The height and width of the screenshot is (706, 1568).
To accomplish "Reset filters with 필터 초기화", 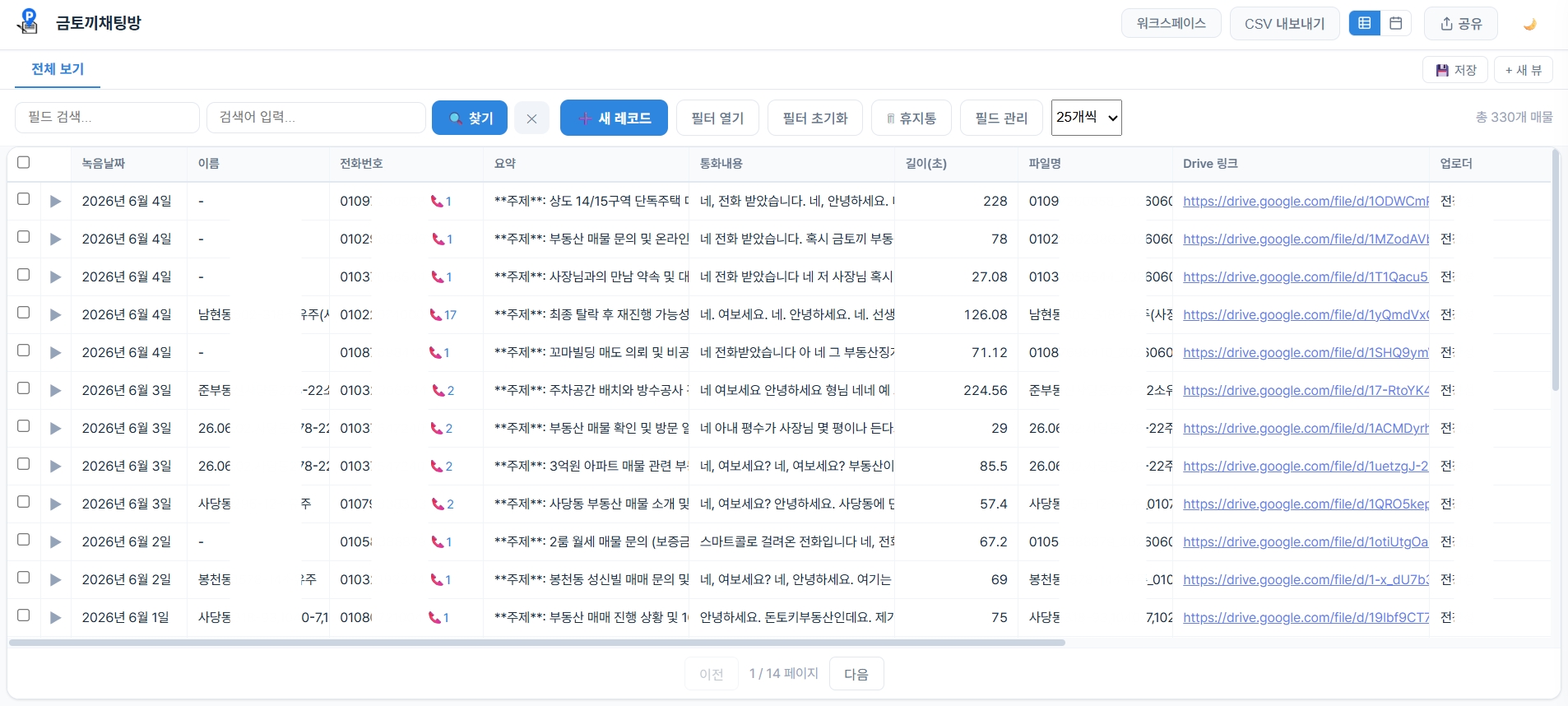I will coord(815,118).
